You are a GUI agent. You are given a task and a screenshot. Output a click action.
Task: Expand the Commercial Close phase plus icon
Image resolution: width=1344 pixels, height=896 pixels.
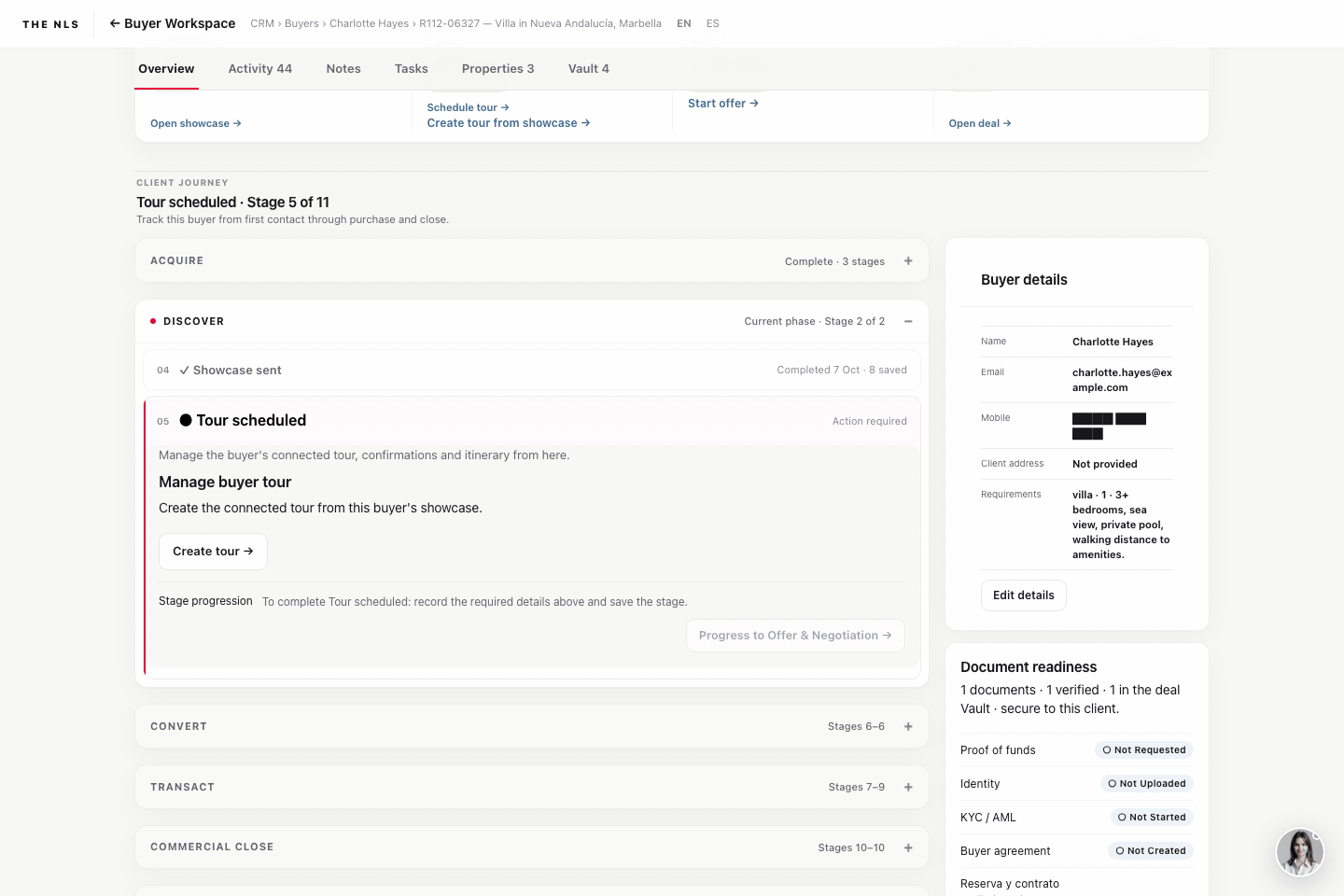[x=908, y=847]
